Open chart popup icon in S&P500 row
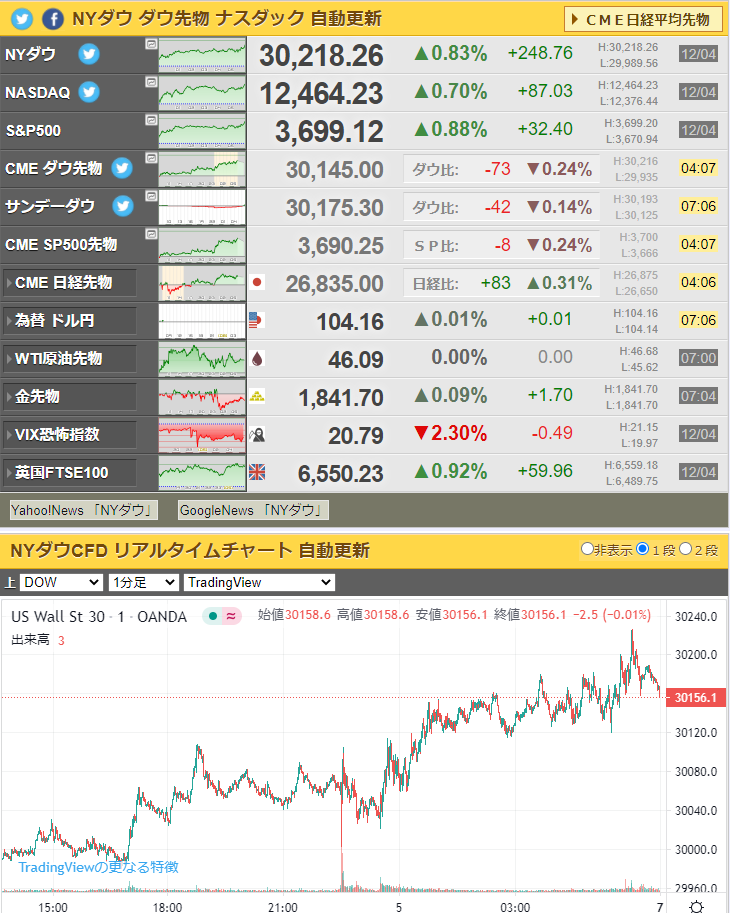The image size is (730, 913). pos(151,120)
